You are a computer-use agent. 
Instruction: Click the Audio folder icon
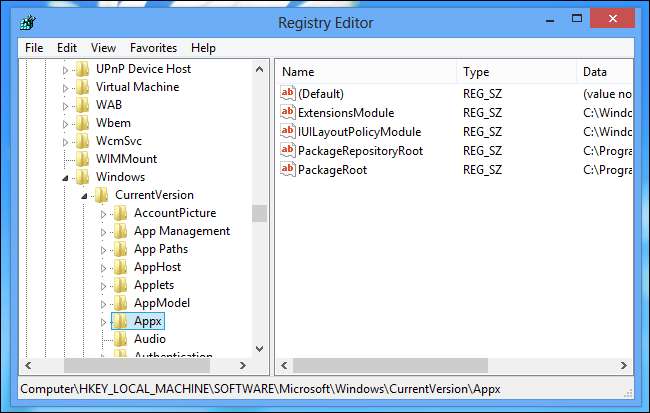tap(121, 339)
